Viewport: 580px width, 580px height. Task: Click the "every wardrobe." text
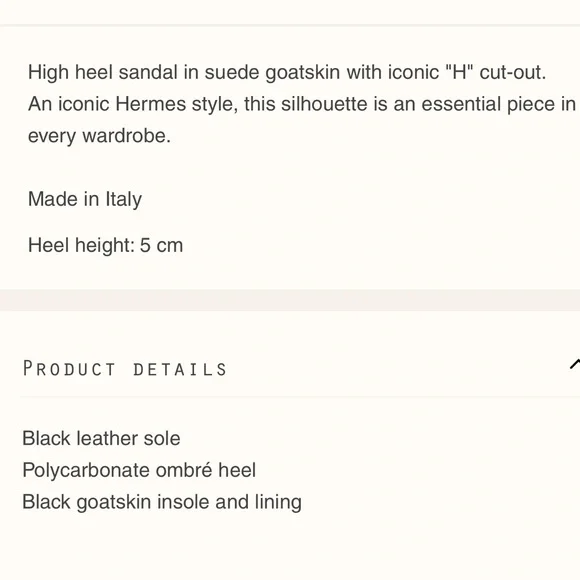100,136
